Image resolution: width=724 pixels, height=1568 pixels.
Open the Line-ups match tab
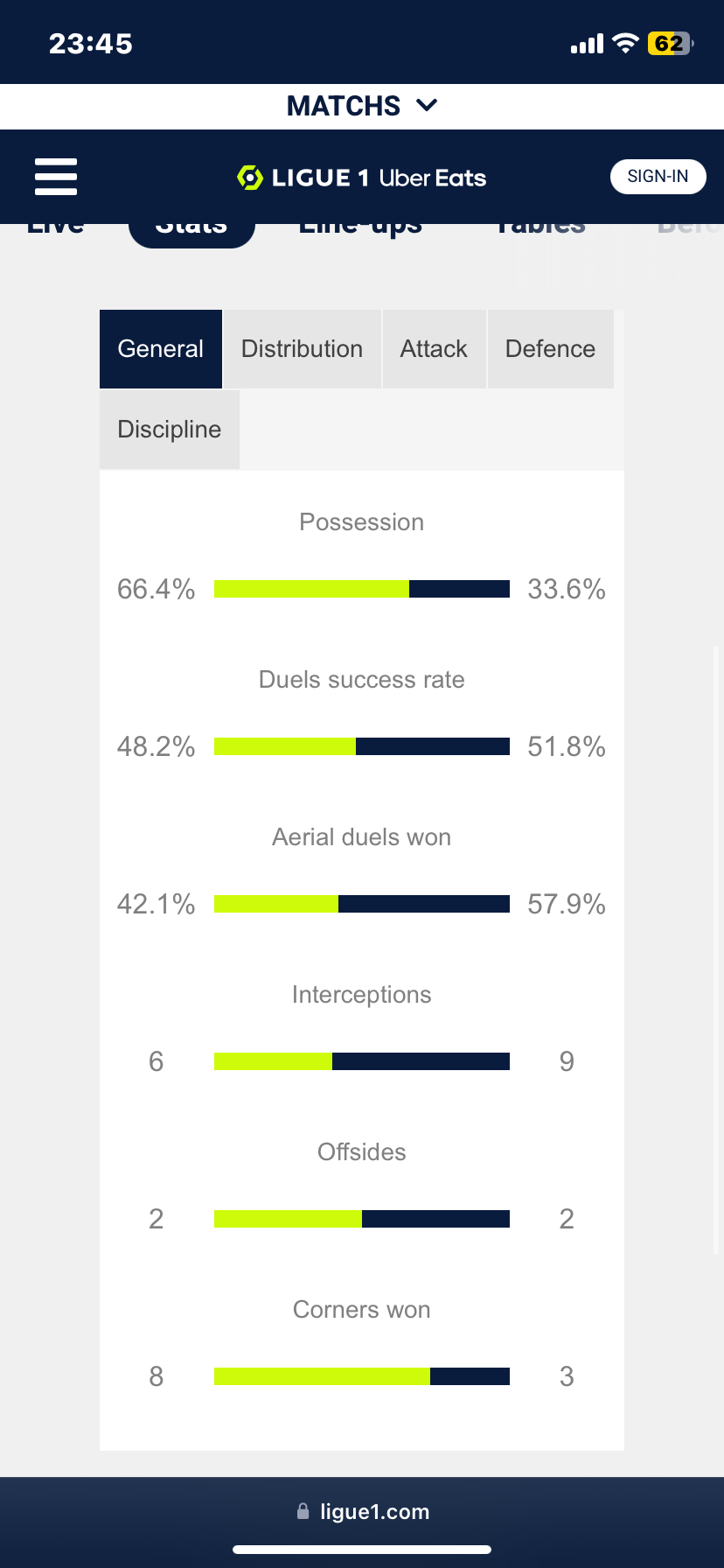(x=360, y=229)
